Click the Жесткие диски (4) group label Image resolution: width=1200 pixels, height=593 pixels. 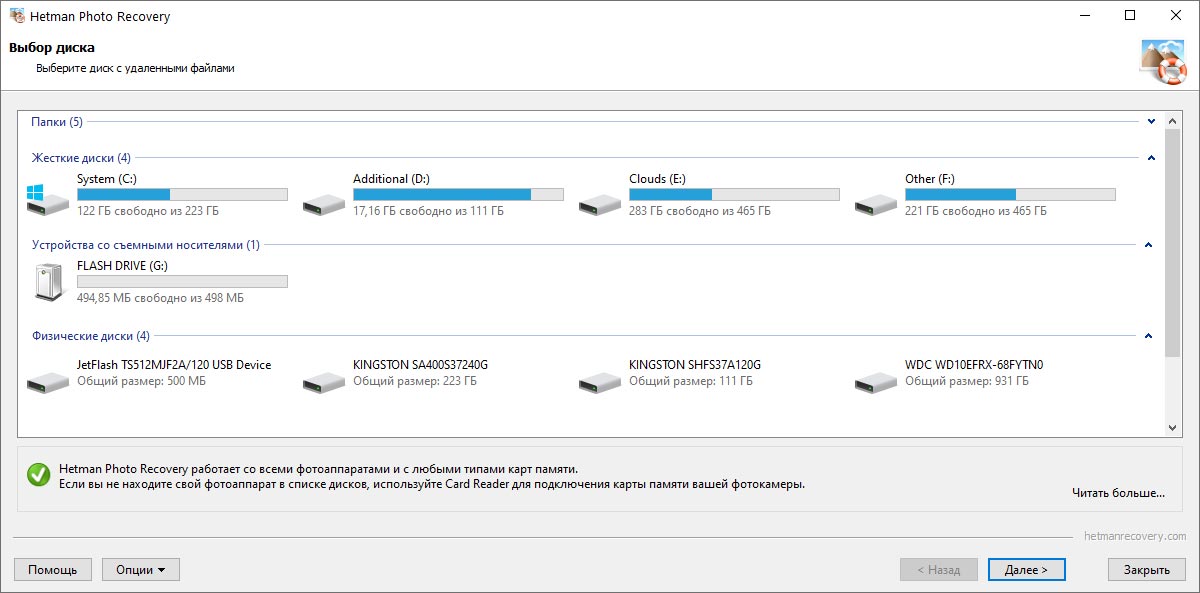pos(81,158)
